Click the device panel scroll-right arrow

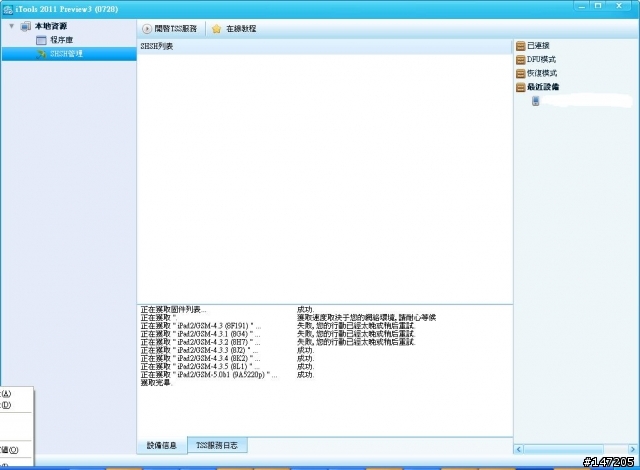(632, 449)
